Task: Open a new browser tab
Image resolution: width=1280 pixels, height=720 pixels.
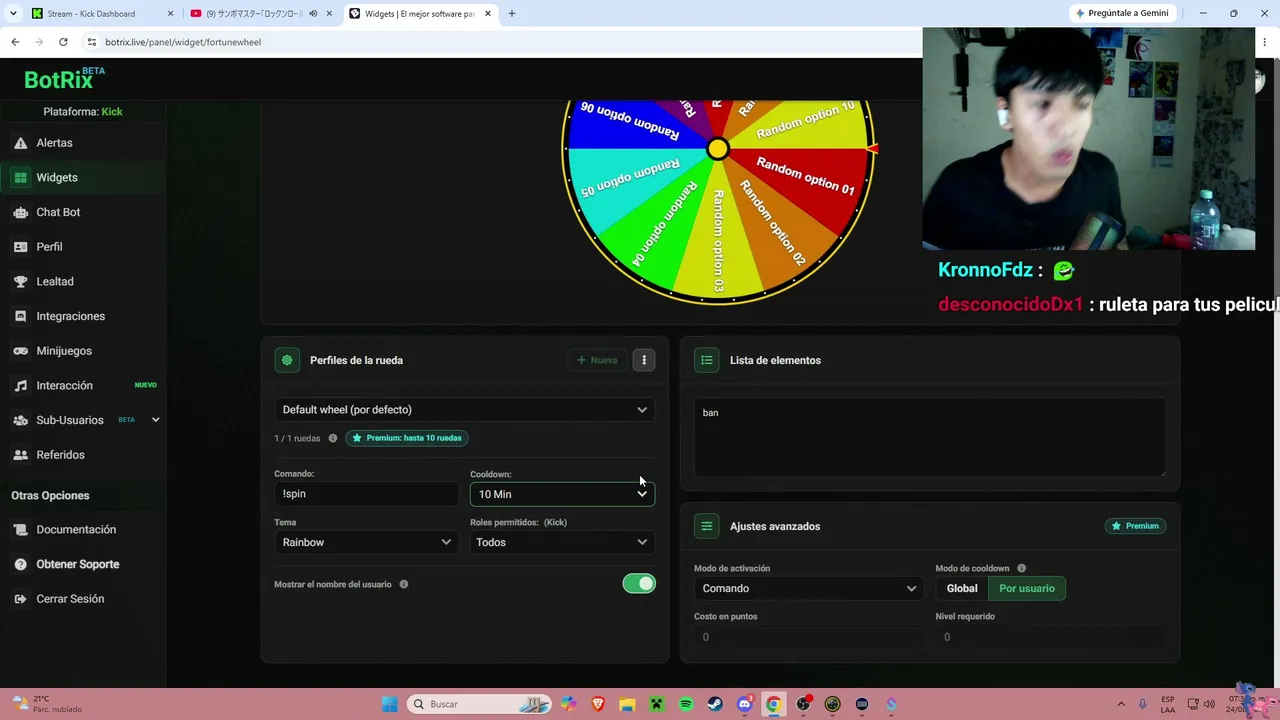Action: (512, 14)
